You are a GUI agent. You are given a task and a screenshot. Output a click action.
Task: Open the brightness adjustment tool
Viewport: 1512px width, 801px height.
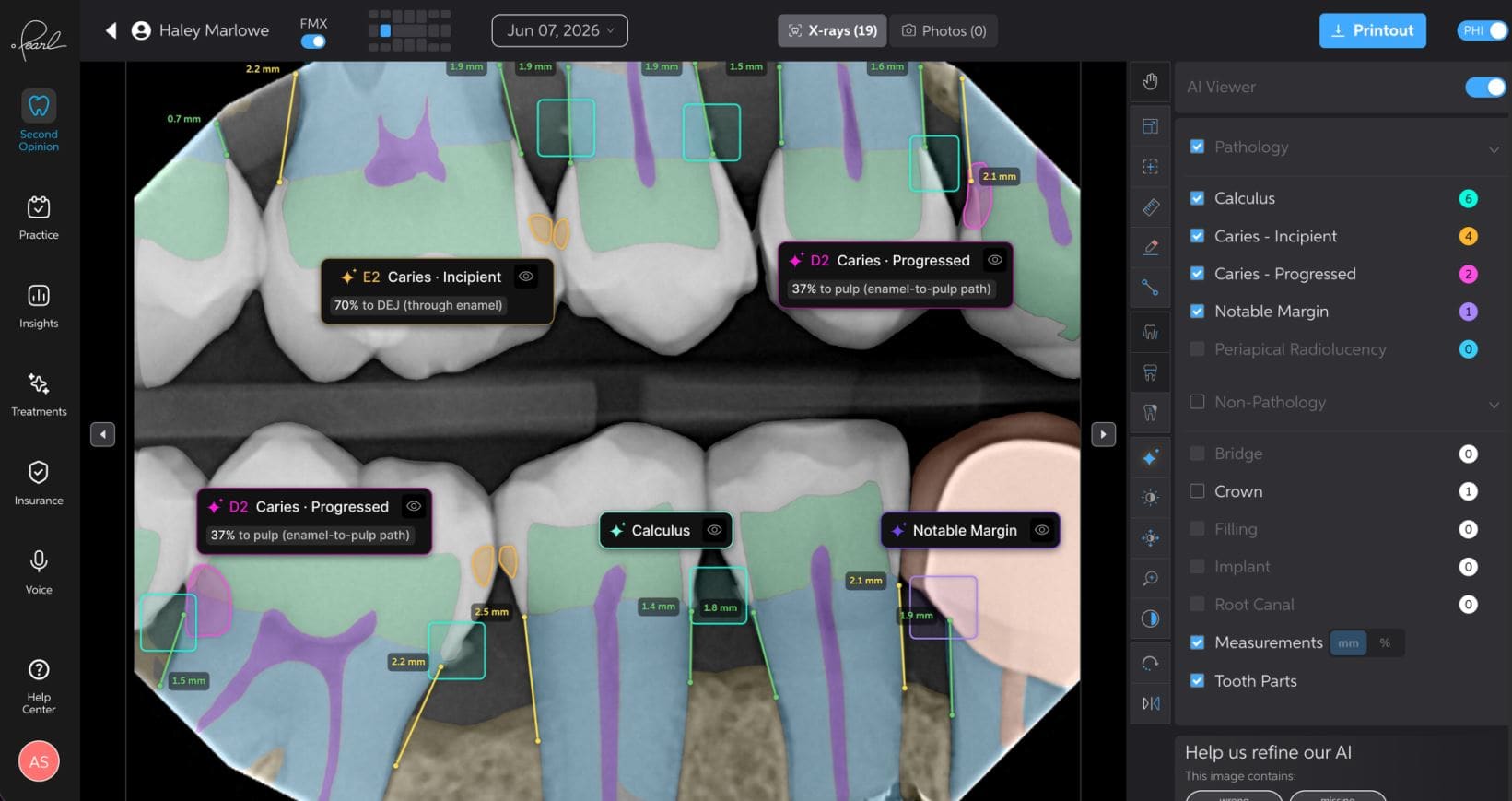point(1150,498)
